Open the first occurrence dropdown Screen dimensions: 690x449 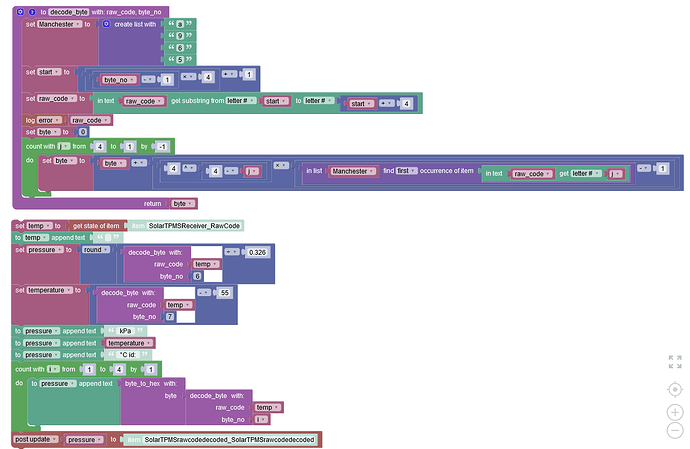[406, 171]
